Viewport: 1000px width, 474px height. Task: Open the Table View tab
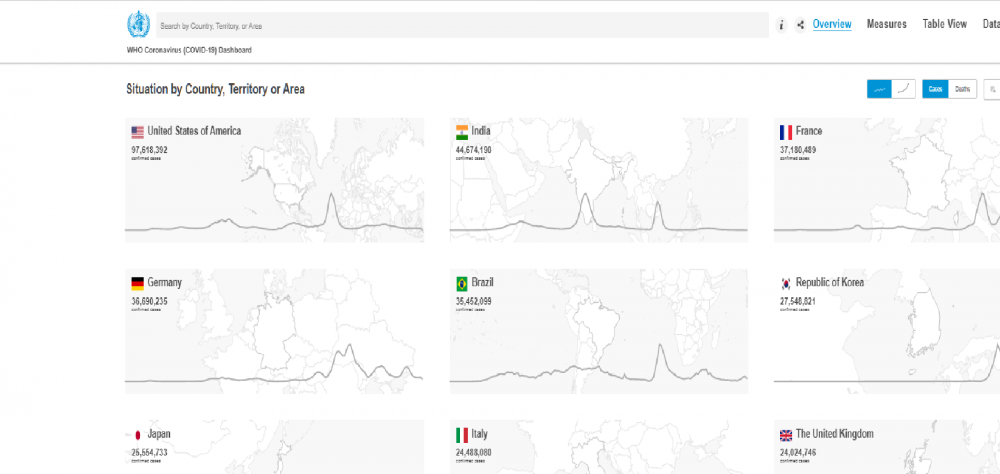pos(944,24)
